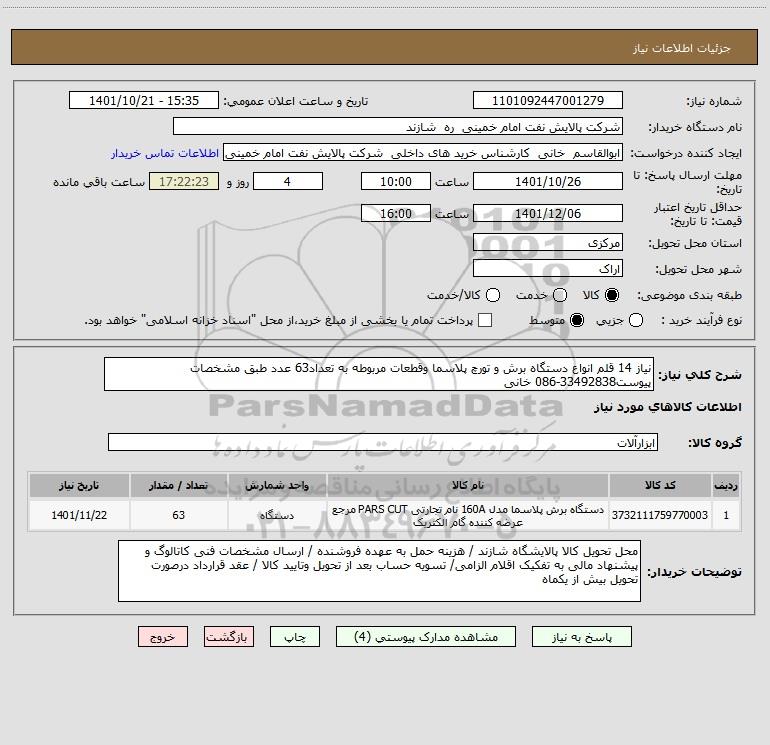Click the remaining time field 17:22:23
Viewport: 770px width, 745px height.
pos(184,181)
